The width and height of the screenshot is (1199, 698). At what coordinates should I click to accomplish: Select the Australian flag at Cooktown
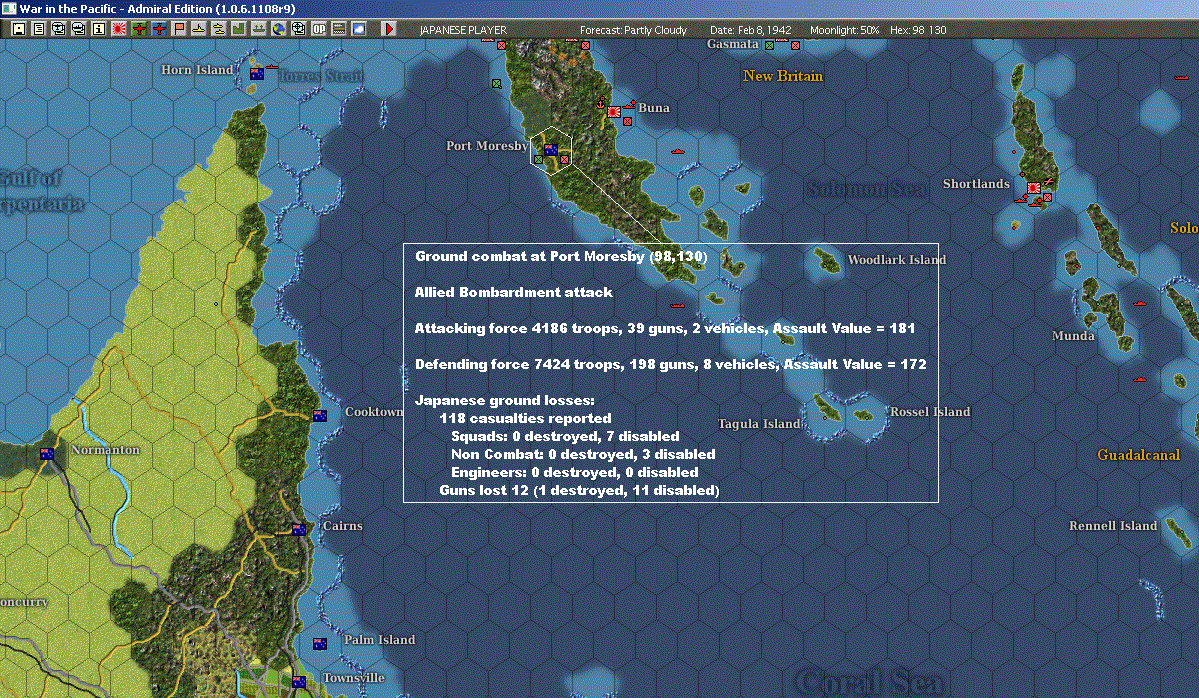click(320, 415)
